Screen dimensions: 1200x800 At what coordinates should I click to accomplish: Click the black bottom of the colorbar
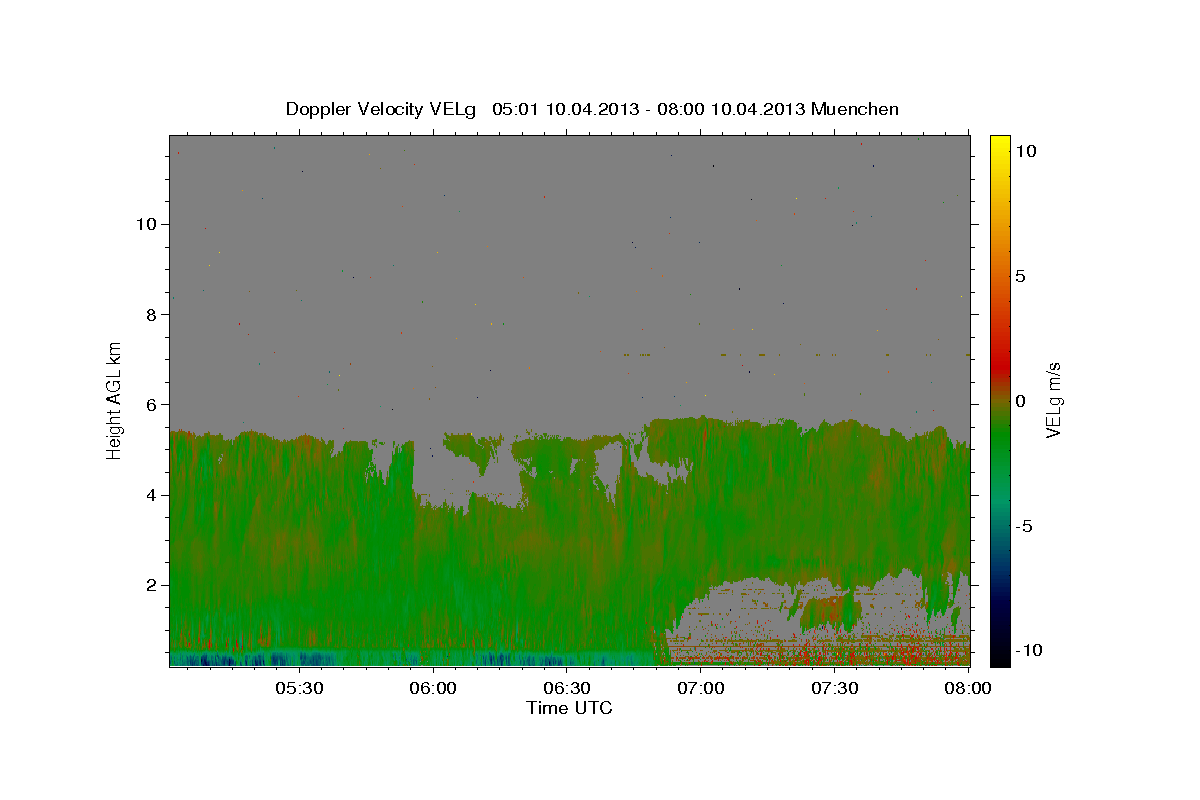[999, 655]
